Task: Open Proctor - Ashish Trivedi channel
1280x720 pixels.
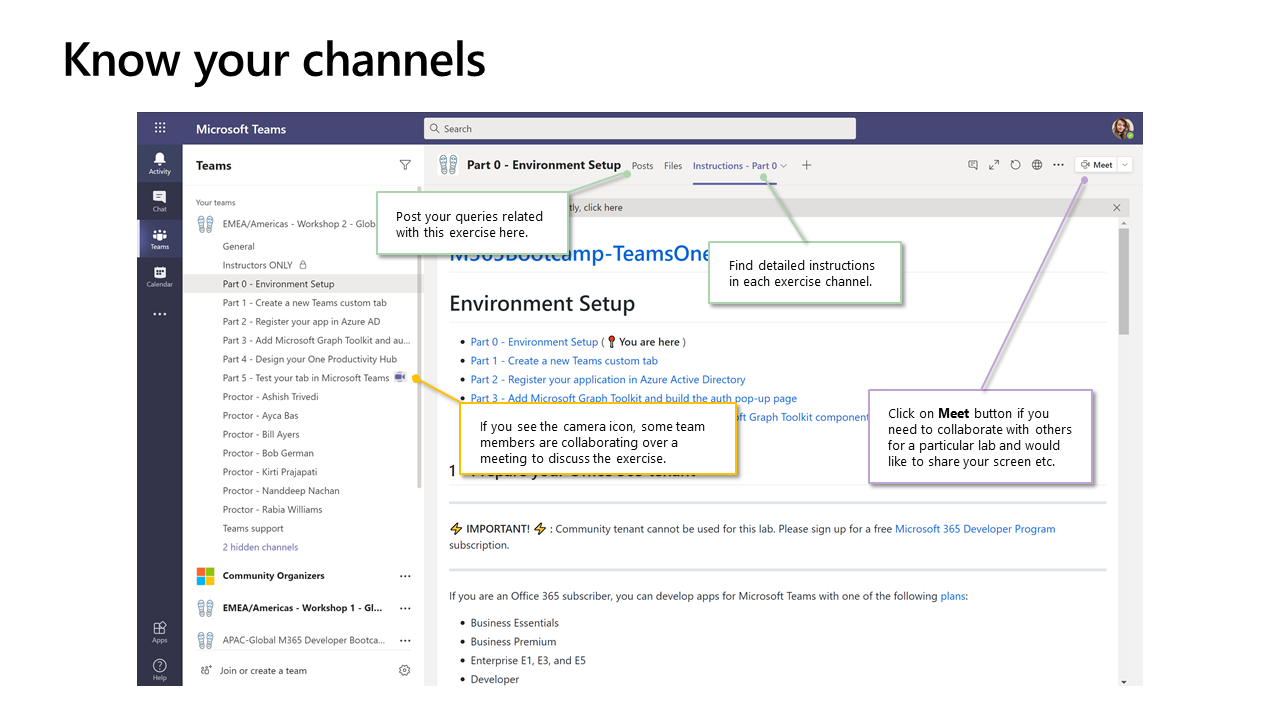Action: [270, 397]
